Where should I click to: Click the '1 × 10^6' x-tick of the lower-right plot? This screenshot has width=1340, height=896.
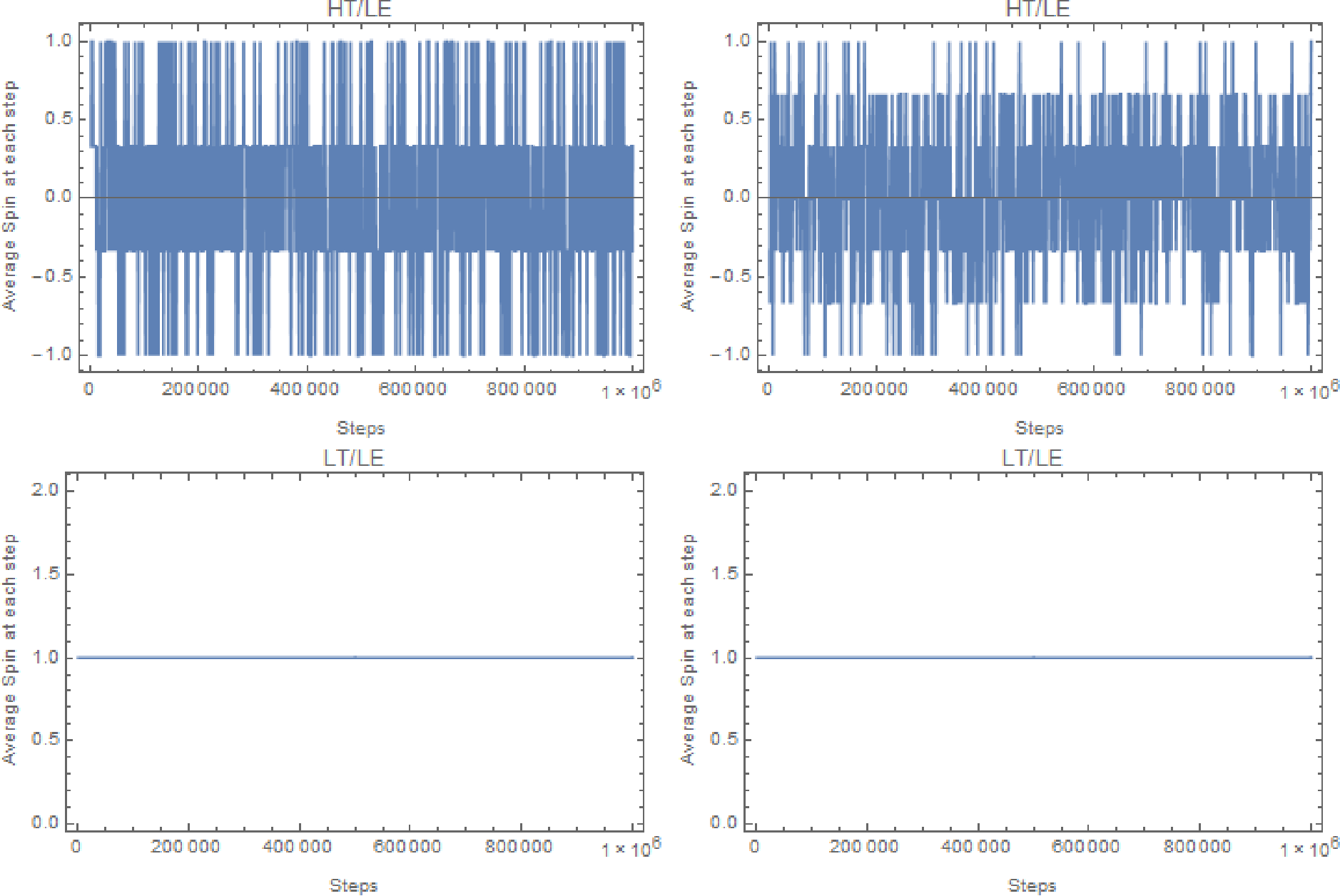(x=1309, y=847)
